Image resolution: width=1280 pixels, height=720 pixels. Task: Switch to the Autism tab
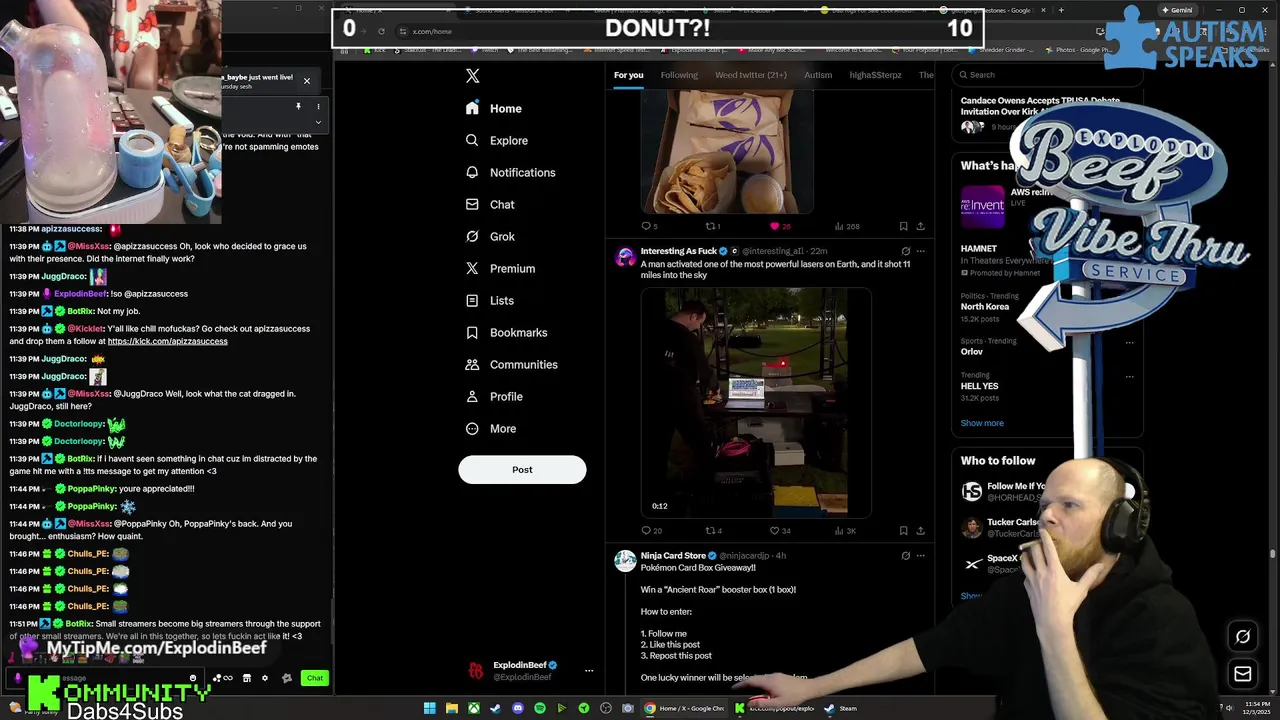tap(818, 75)
